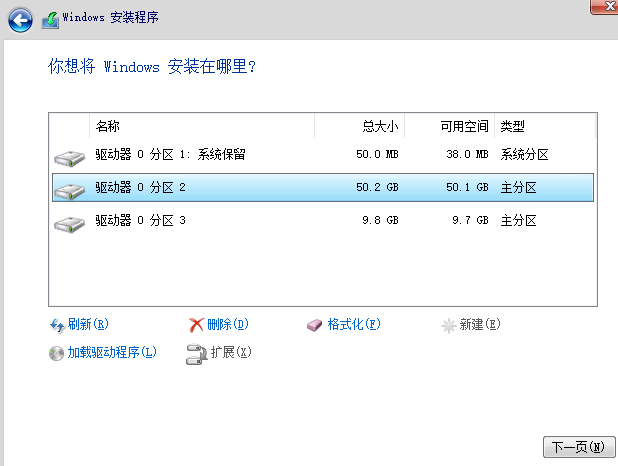Click the back arrow button
This screenshot has width=618, height=466.
point(20,18)
